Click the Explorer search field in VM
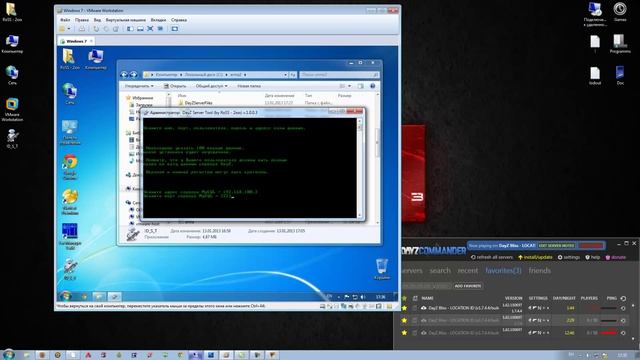 pyautogui.click(x=339, y=75)
